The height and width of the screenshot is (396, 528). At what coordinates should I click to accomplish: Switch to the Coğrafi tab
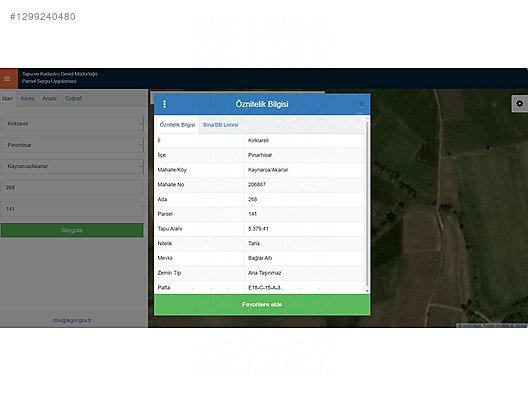point(73,98)
